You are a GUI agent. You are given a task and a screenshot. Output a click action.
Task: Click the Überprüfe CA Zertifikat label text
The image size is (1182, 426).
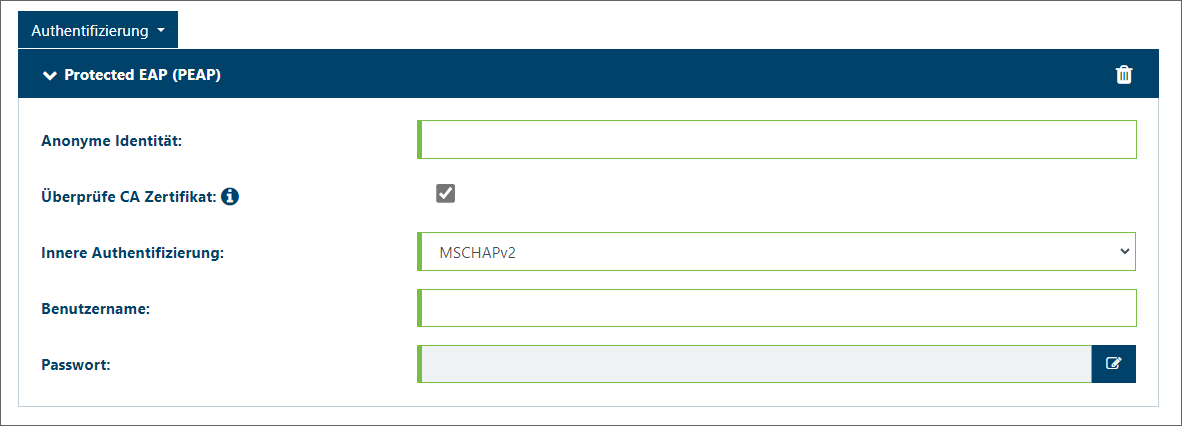(129, 198)
